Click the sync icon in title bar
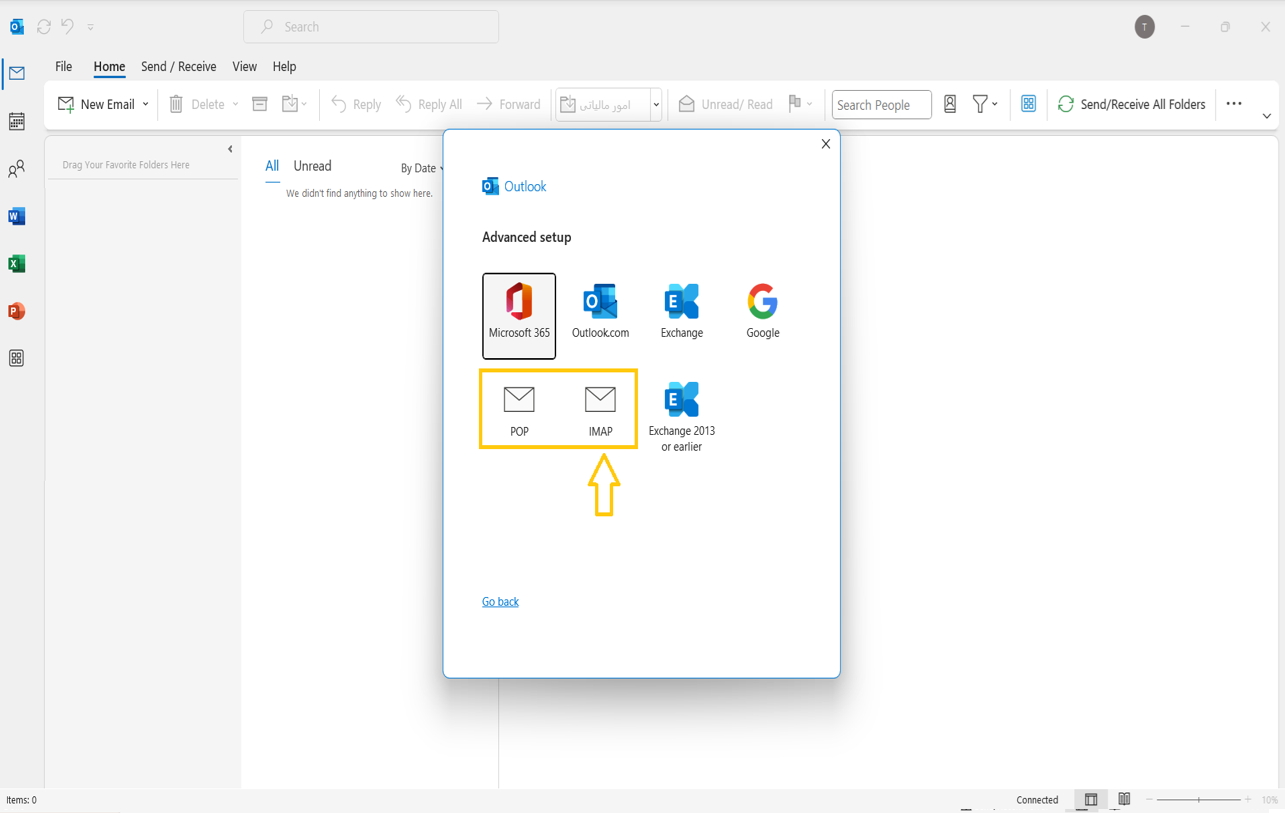Screen dimensions: 1285x813 (x=44, y=27)
